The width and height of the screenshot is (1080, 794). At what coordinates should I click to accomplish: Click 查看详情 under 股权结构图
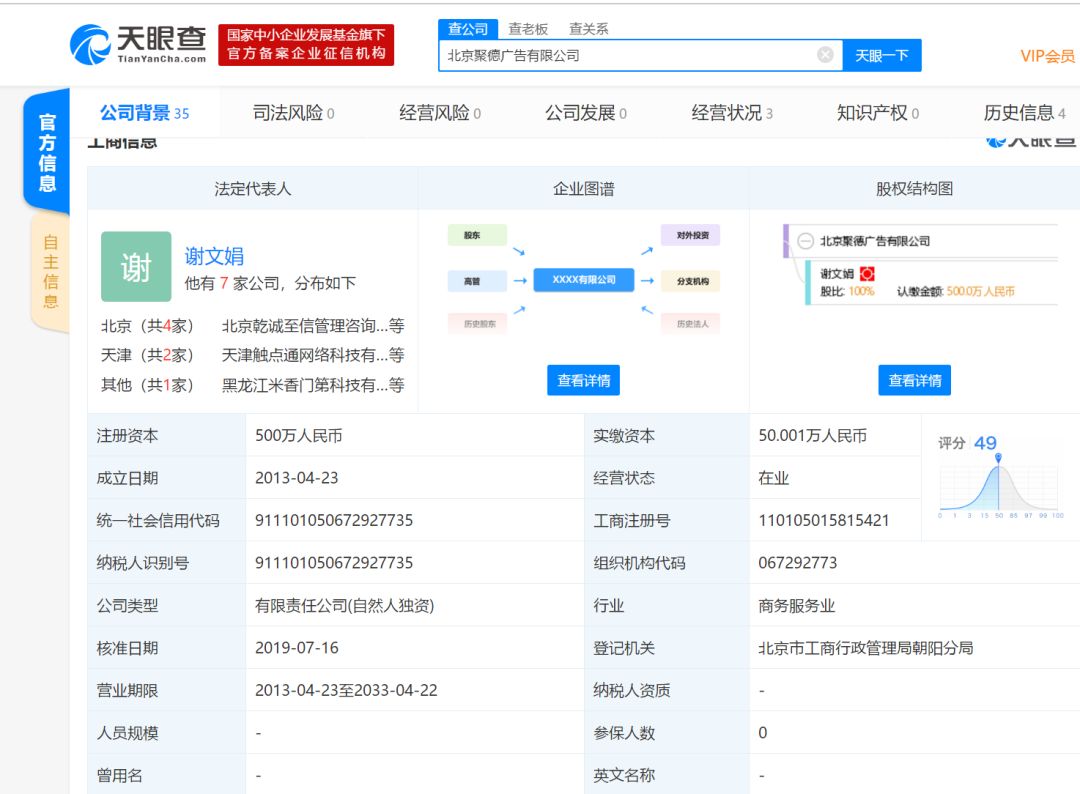point(914,380)
